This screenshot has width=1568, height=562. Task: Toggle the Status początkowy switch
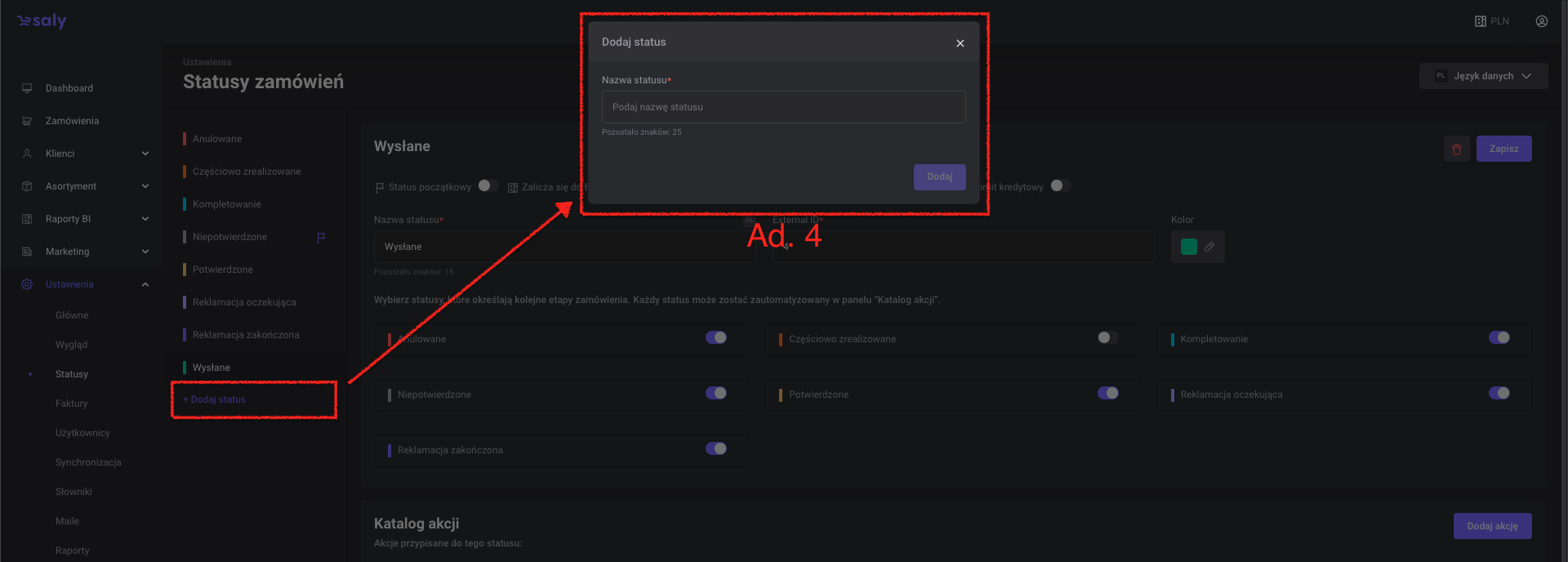[488, 186]
